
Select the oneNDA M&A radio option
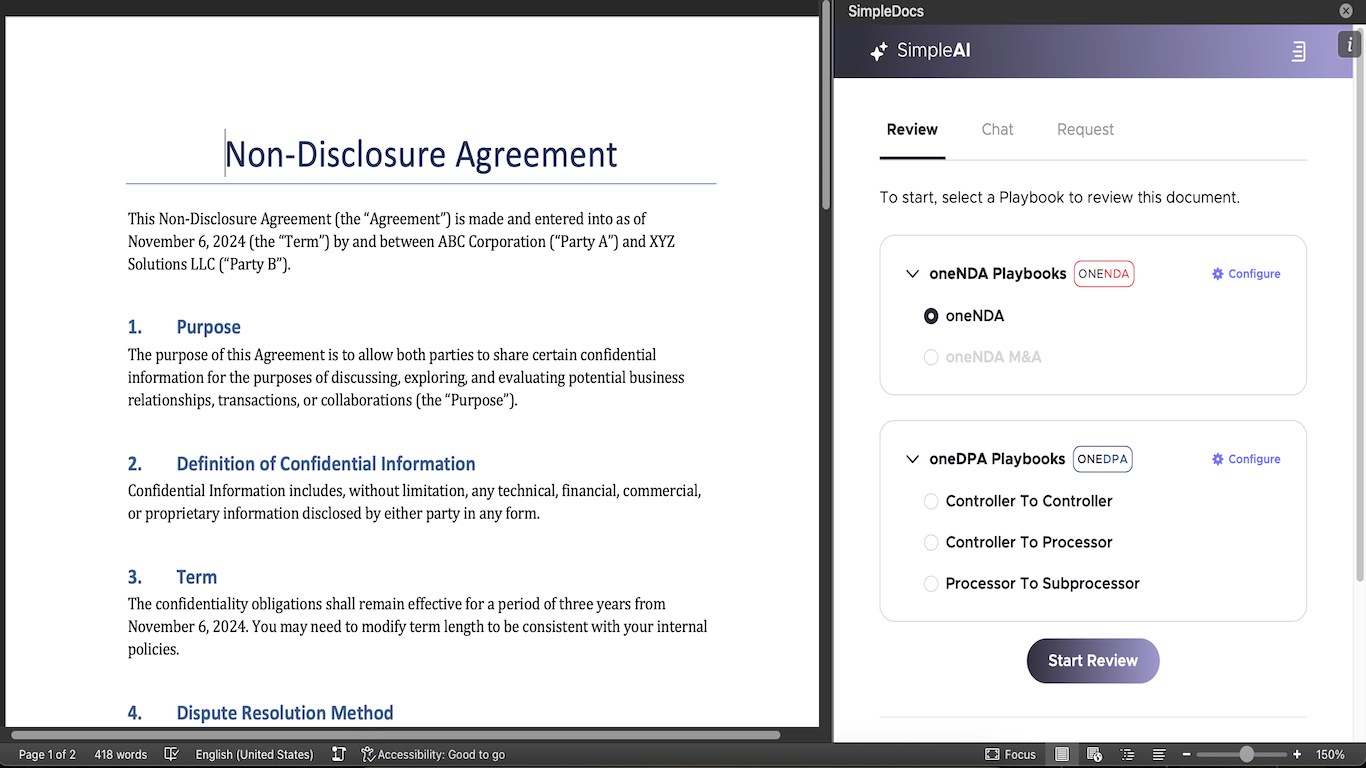[x=931, y=357]
